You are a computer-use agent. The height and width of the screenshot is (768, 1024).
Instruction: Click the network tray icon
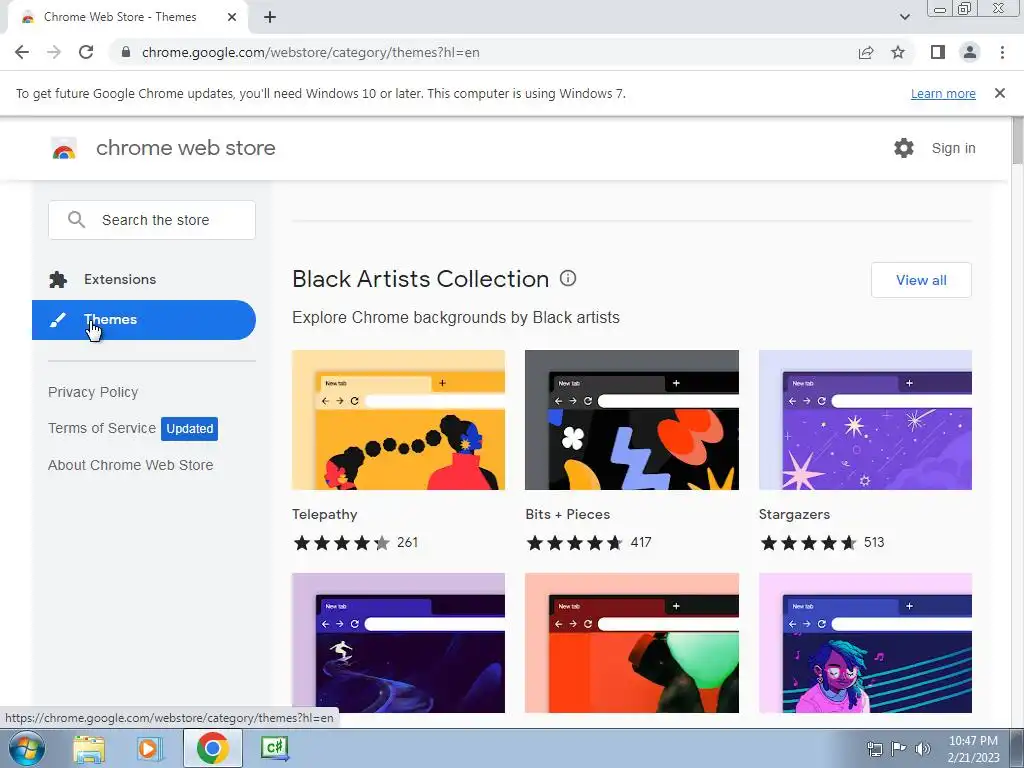click(x=874, y=749)
